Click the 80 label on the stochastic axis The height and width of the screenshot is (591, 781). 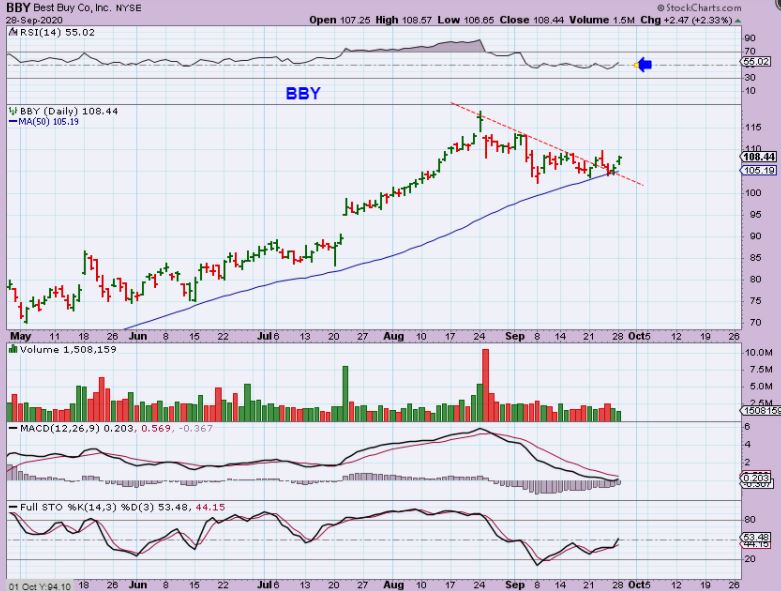coord(750,520)
